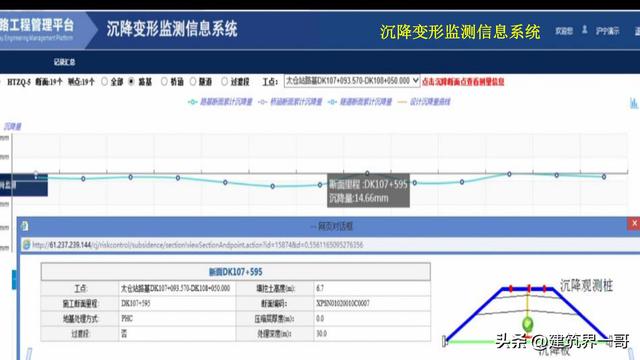640x360 pixels.
Task: Click the rightmost data point on settlement curve
Action: click(x=604, y=177)
